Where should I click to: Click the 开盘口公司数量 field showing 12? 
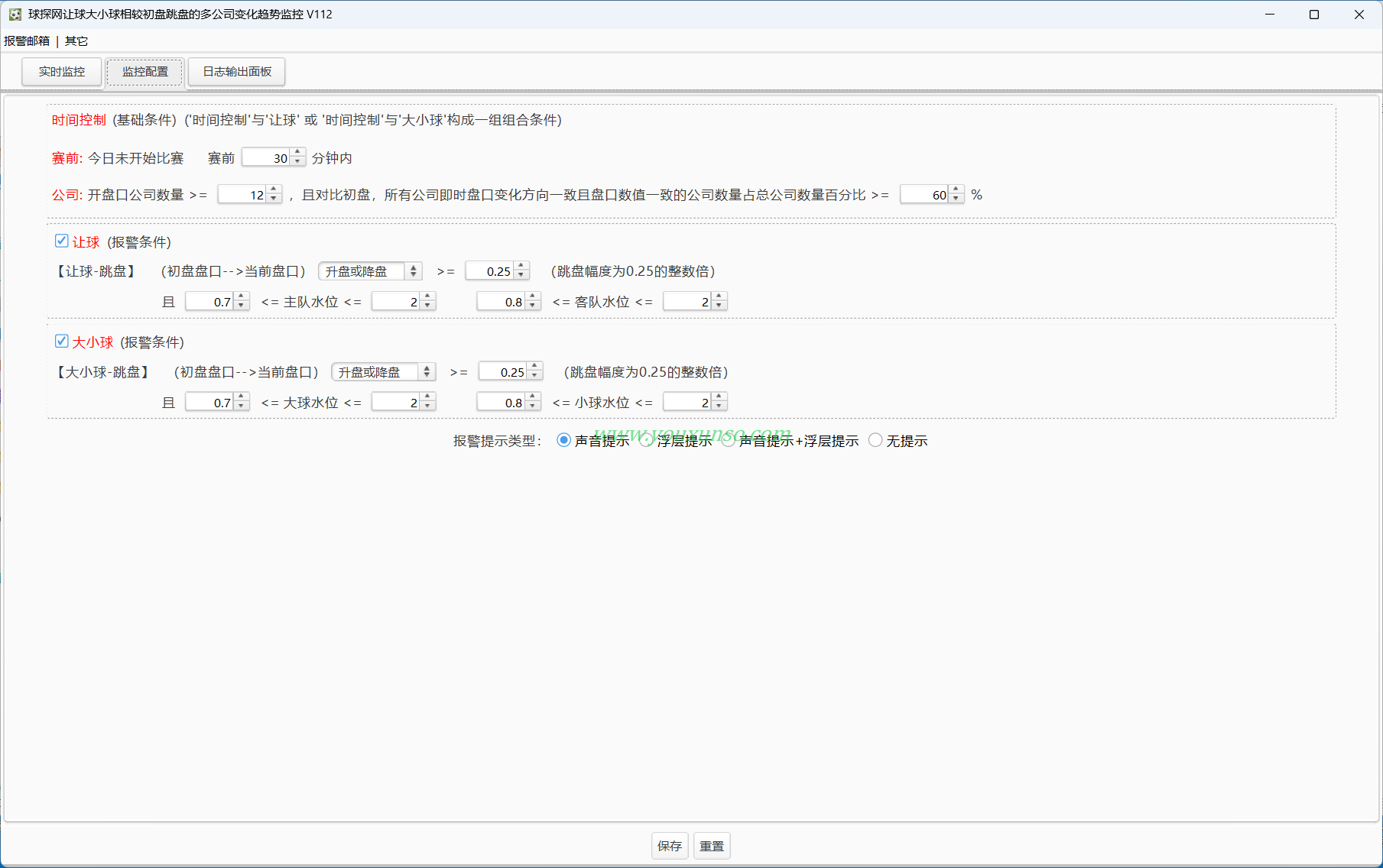242,195
